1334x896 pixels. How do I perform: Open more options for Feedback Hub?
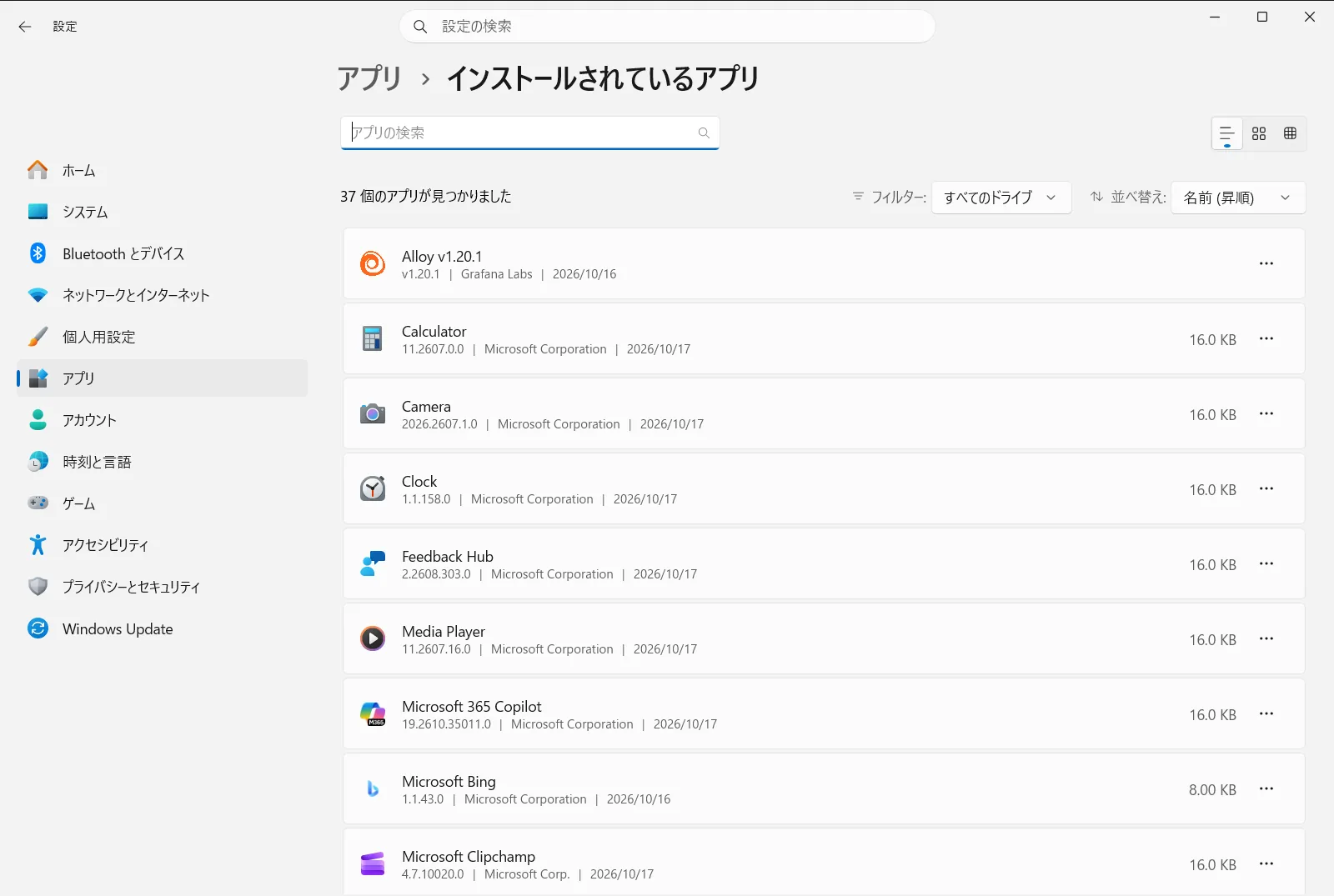(1266, 563)
